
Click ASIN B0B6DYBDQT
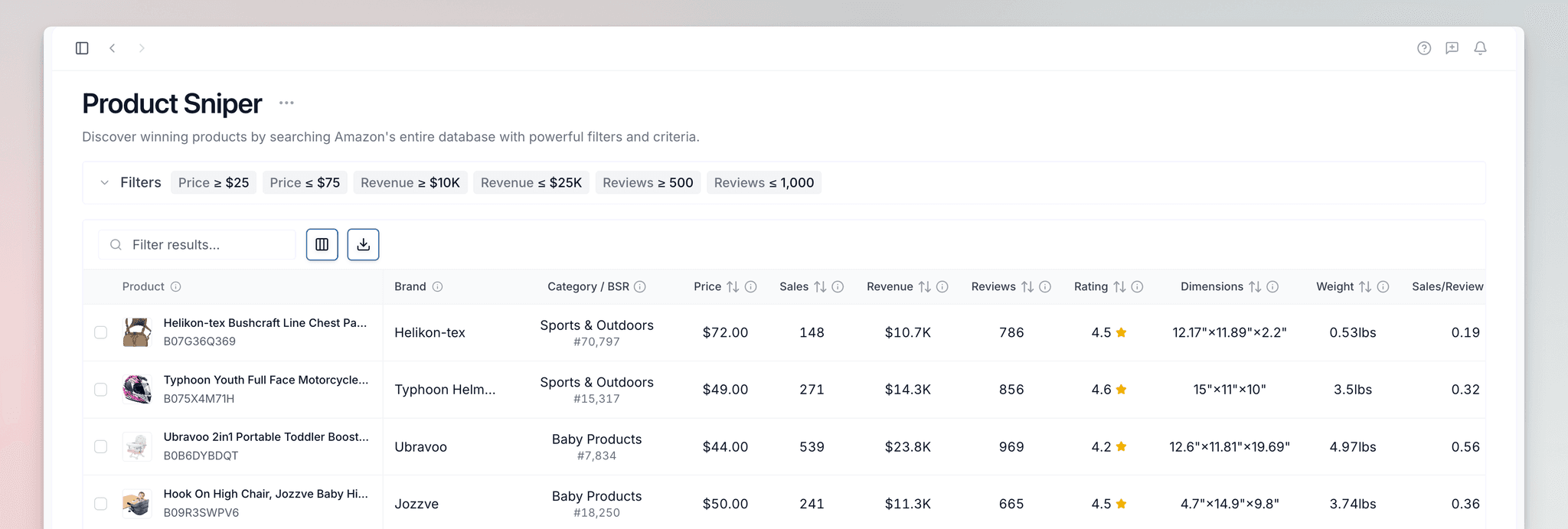[x=201, y=456]
